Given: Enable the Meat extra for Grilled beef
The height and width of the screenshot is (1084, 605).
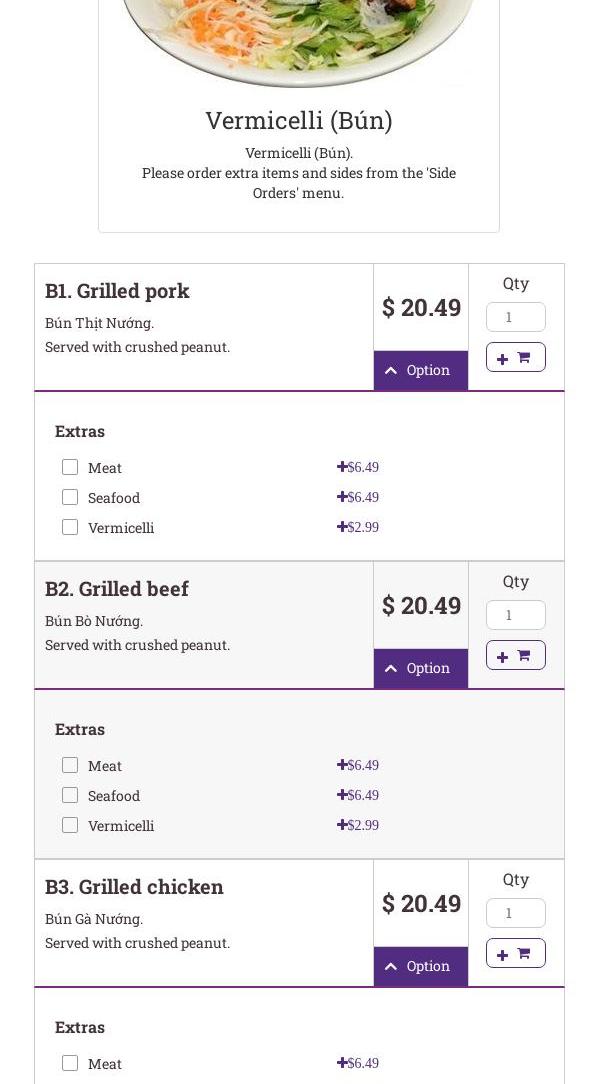Looking at the screenshot, I should point(70,765).
